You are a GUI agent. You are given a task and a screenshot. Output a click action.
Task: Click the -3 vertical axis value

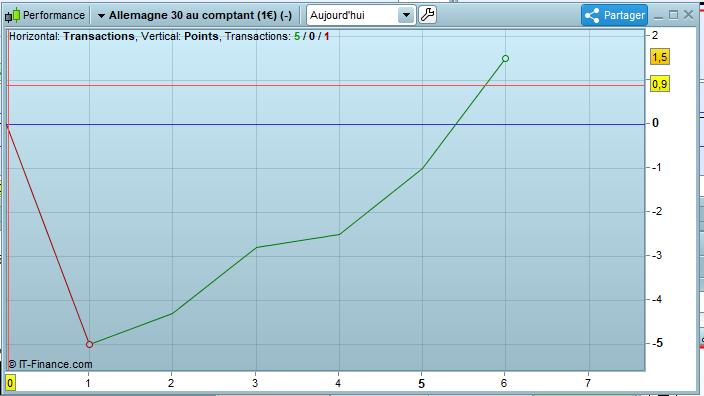pyautogui.click(x=657, y=255)
